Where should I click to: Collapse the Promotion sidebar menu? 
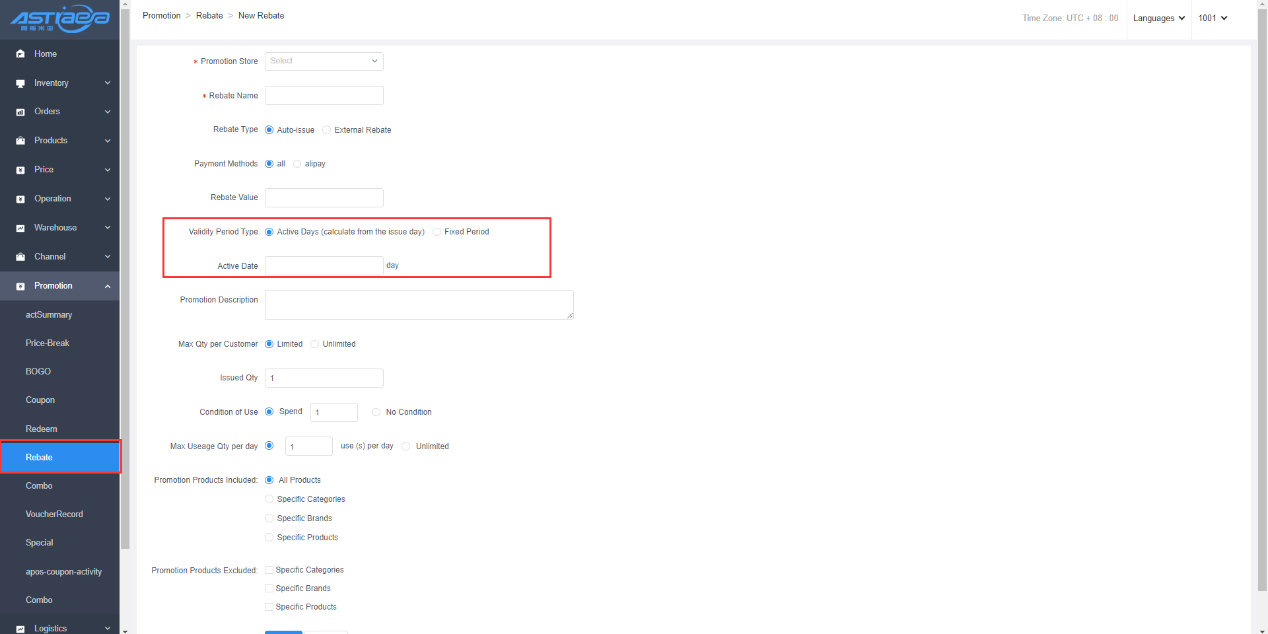[107, 286]
